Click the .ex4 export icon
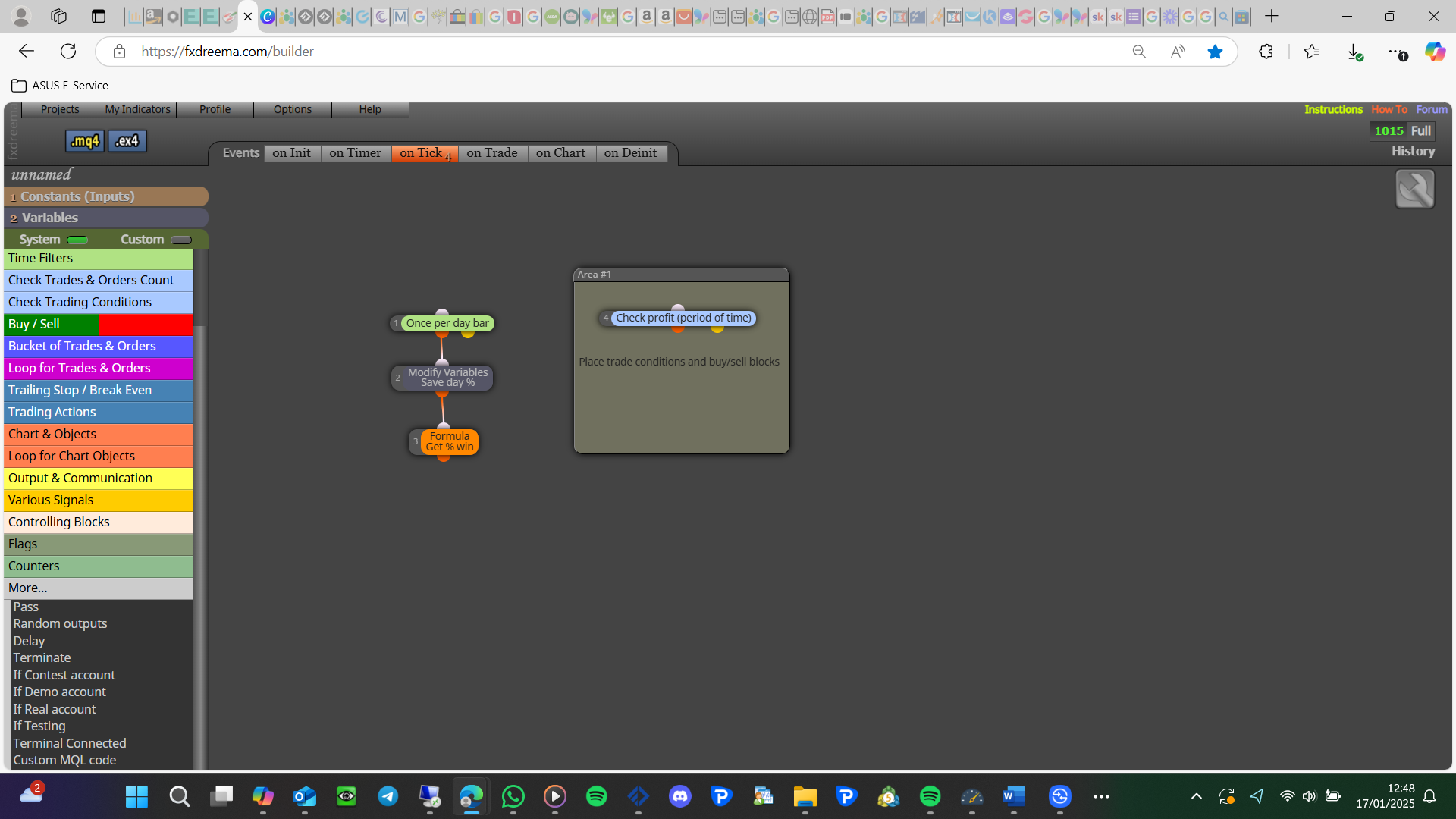 click(127, 141)
